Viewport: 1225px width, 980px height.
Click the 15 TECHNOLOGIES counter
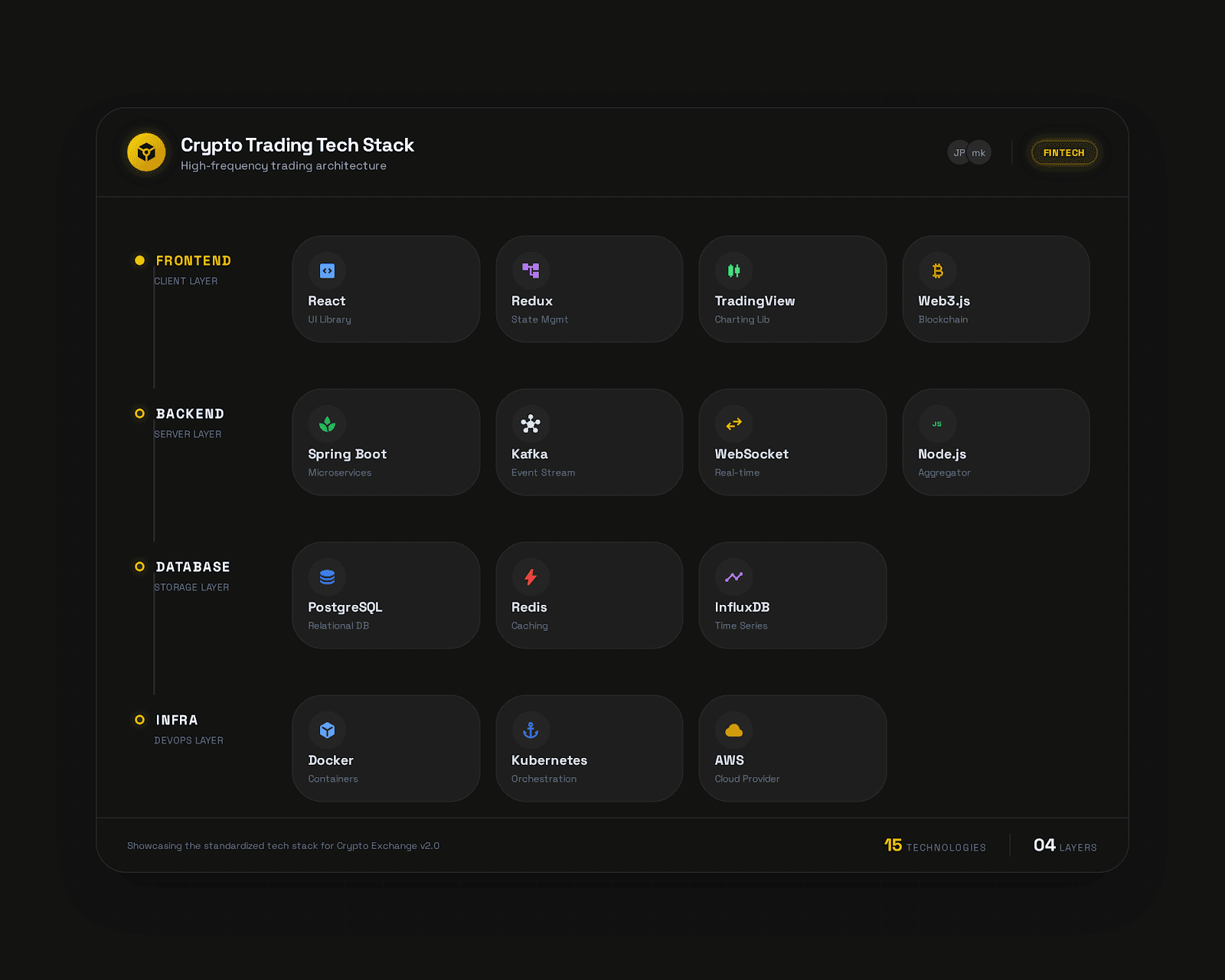pos(934,845)
